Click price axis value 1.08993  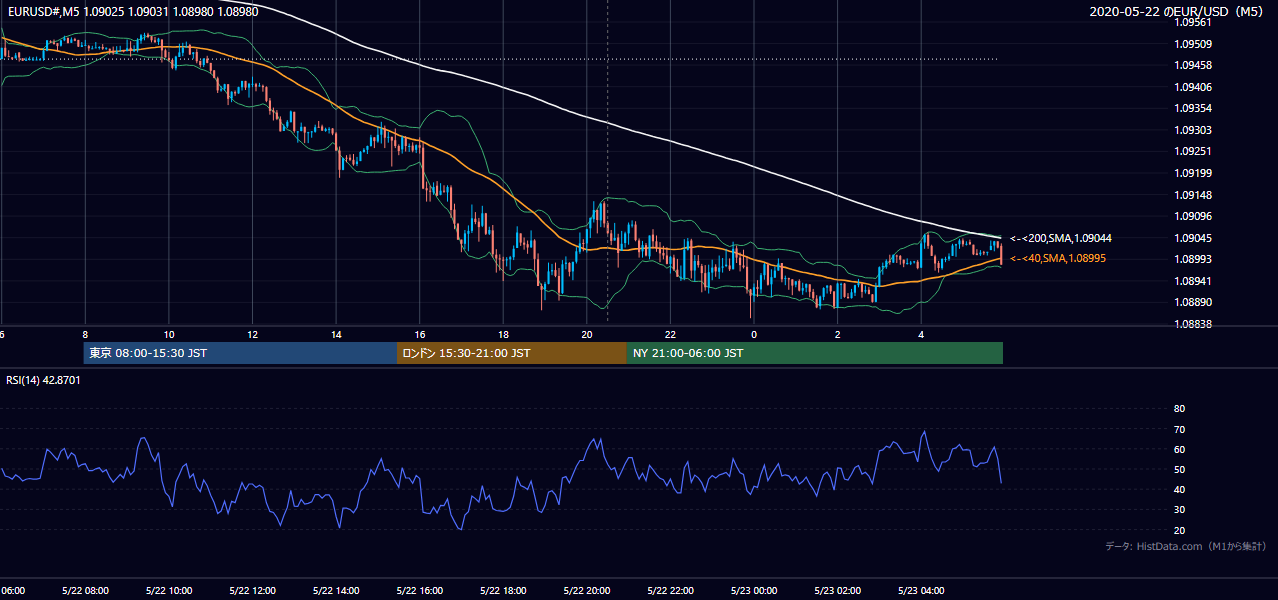1192,259
